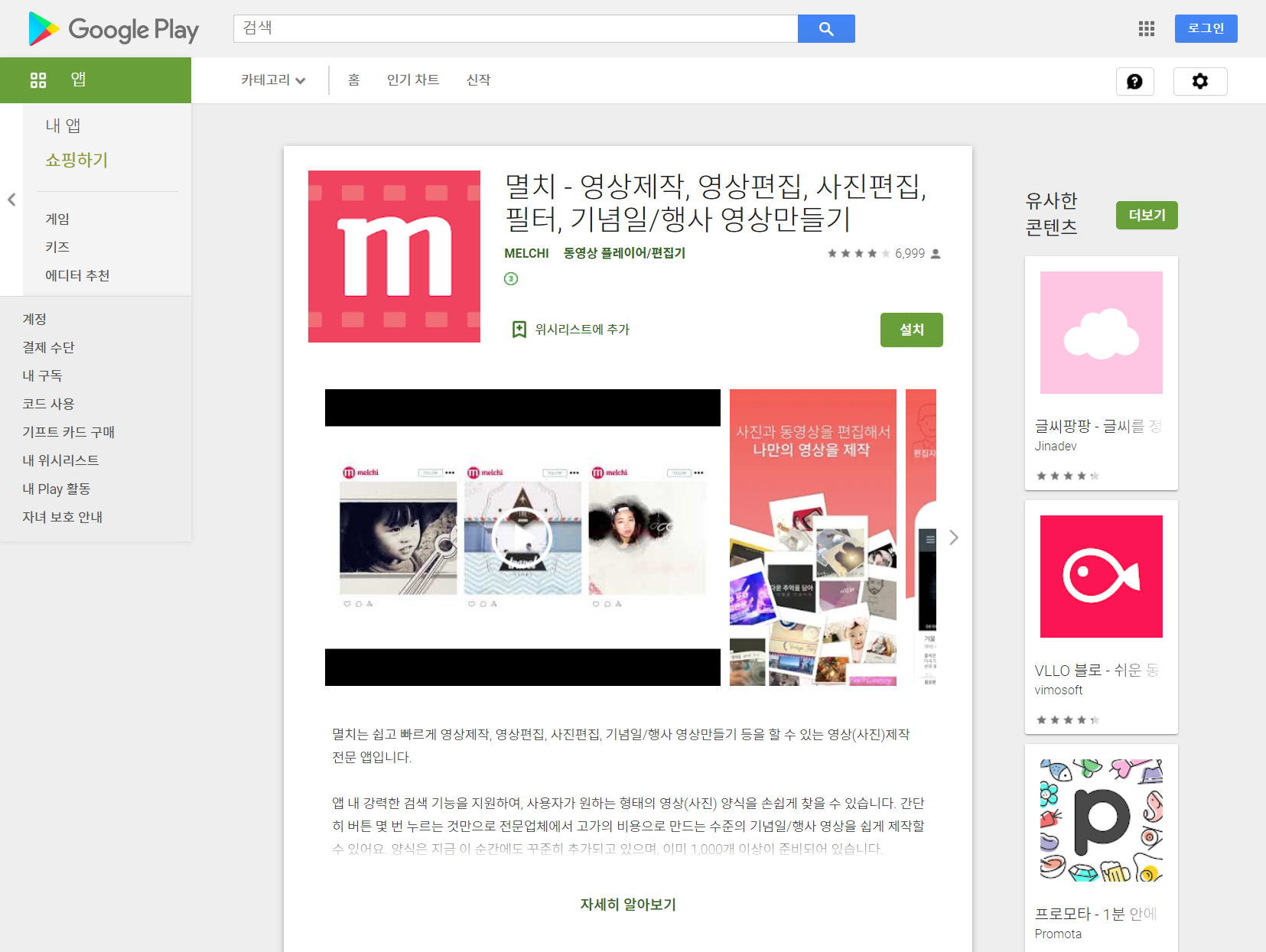This screenshot has width=1266, height=952.
Task: Open the help question mark icon
Action: coord(1134,81)
